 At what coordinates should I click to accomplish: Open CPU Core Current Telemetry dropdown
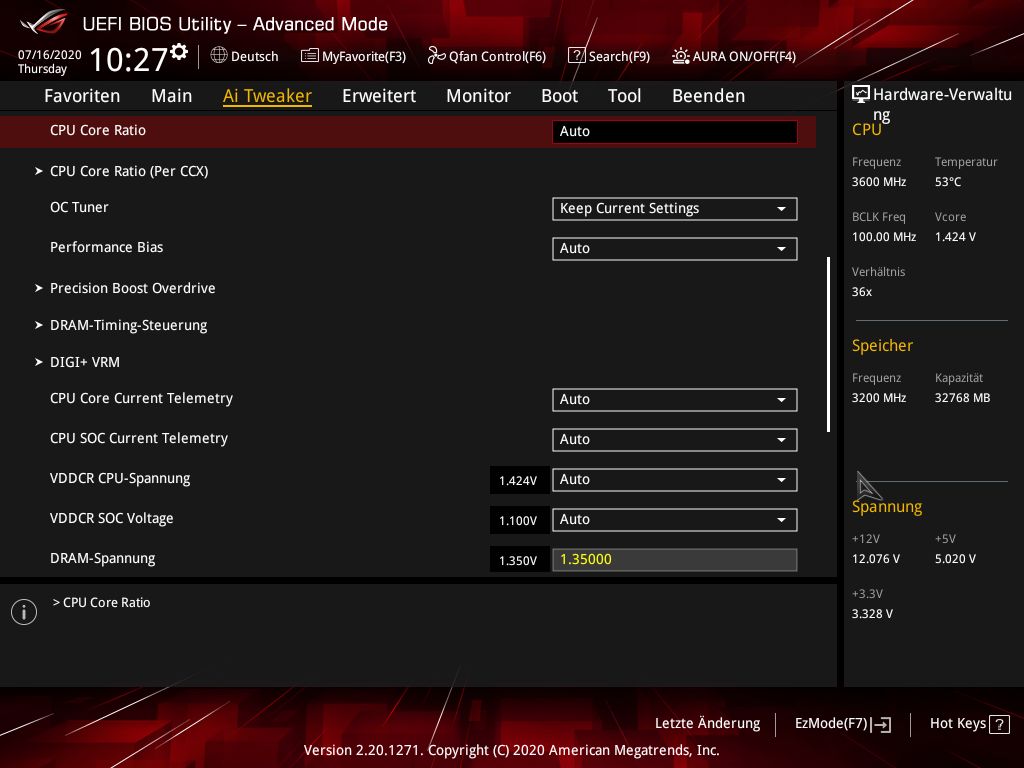point(675,400)
